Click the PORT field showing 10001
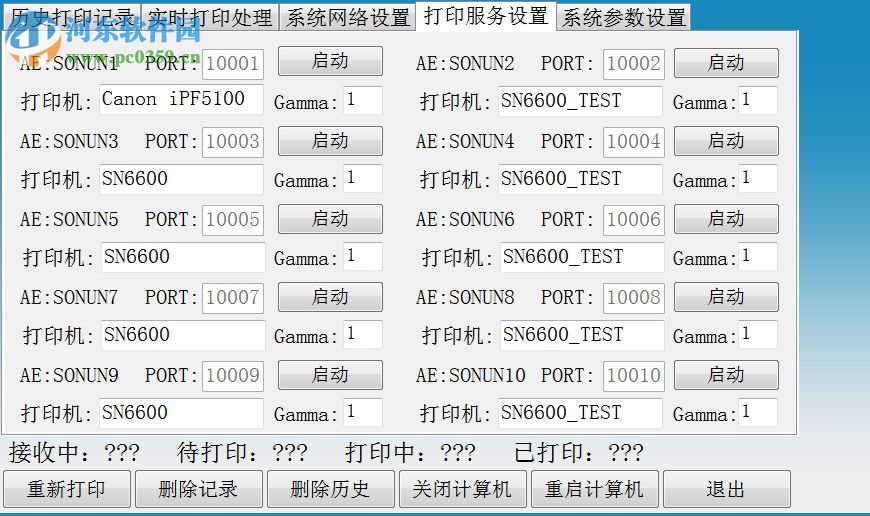The width and height of the screenshot is (870, 516). click(232, 64)
